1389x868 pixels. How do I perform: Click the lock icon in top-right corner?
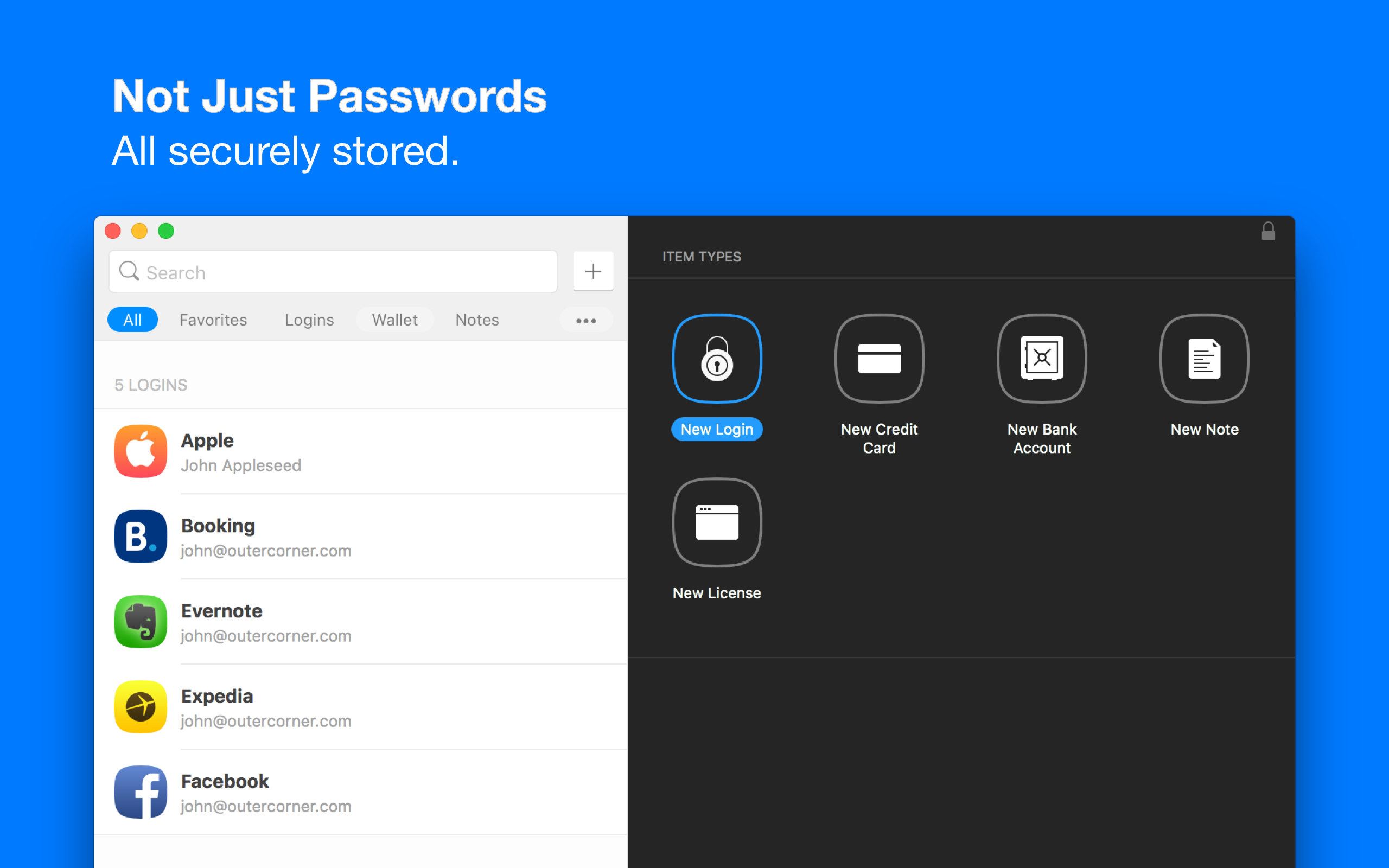[1268, 232]
